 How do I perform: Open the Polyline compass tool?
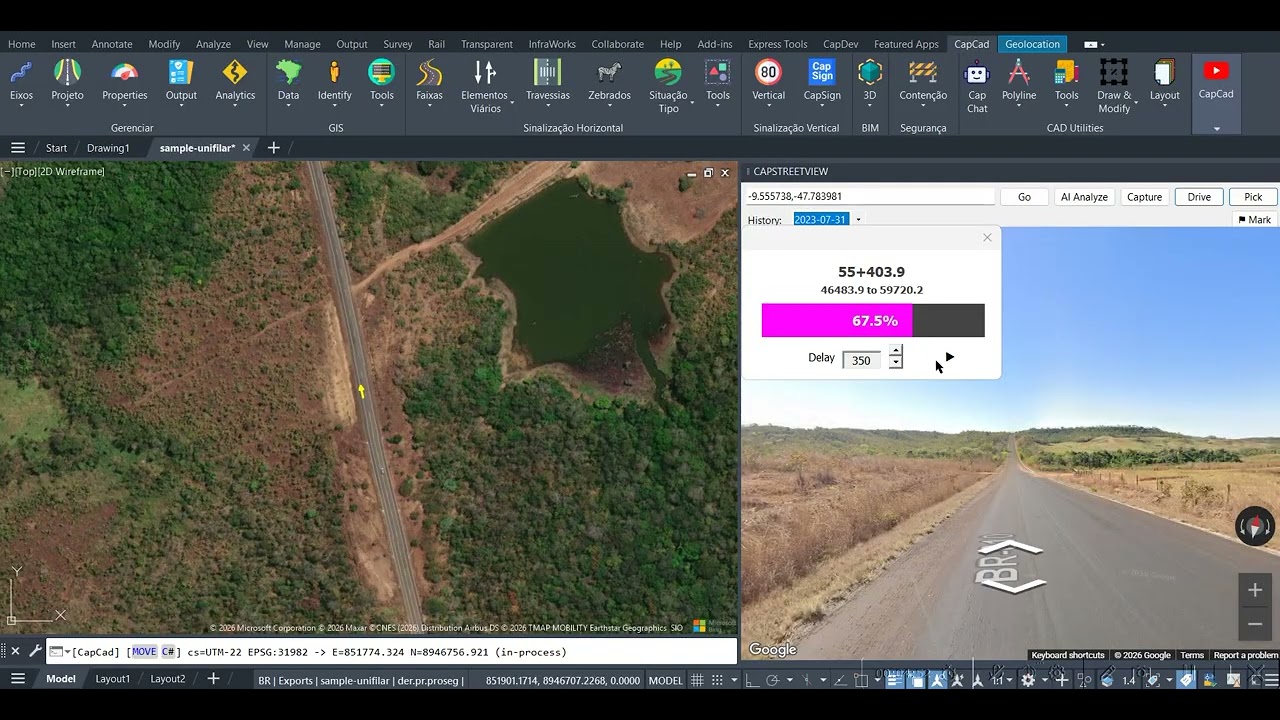pos(1019,81)
